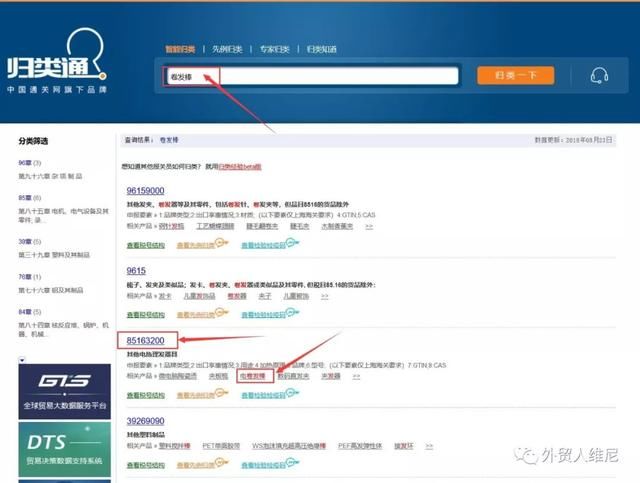
Task: Switch to the 归类知道 tab
Action: coord(322,49)
